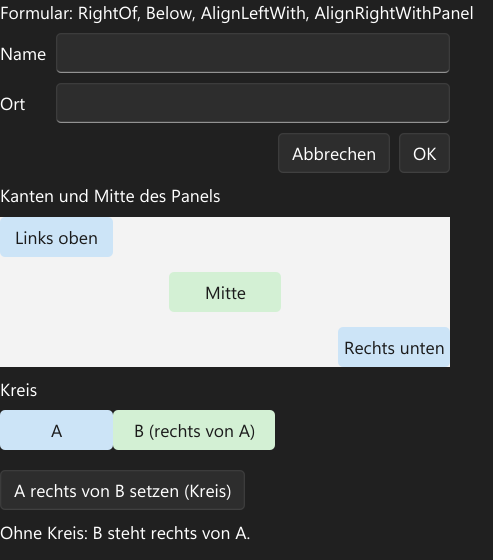This screenshot has width=493, height=560.
Task: Click Kanten und Mitte des Panels heading
Action: pos(110,196)
